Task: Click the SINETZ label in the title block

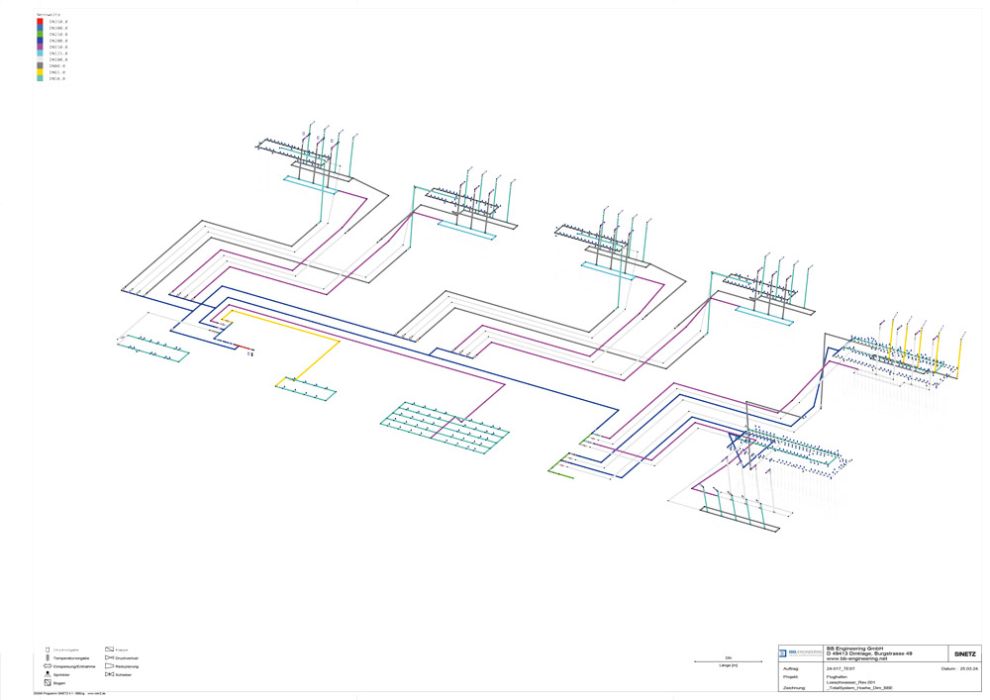Action: click(x=956, y=653)
